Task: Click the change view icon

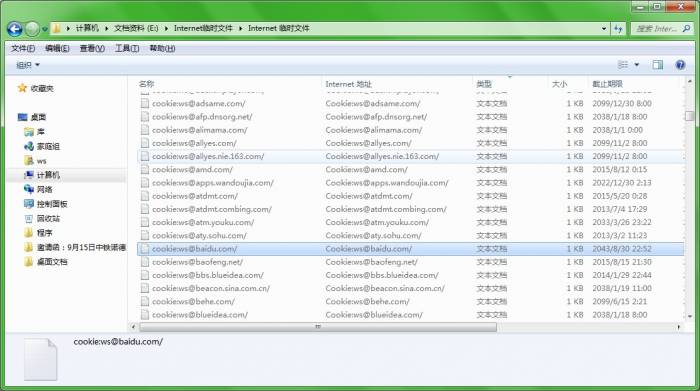Action: click(x=623, y=65)
